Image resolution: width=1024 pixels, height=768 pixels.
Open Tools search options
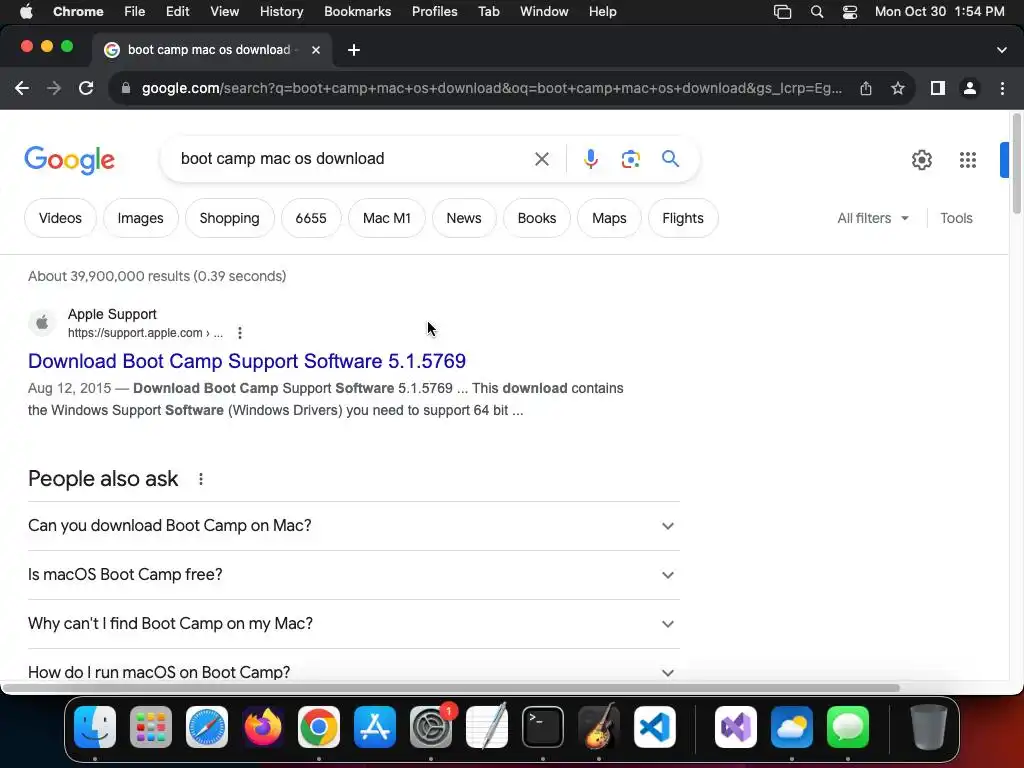click(x=956, y=218)
